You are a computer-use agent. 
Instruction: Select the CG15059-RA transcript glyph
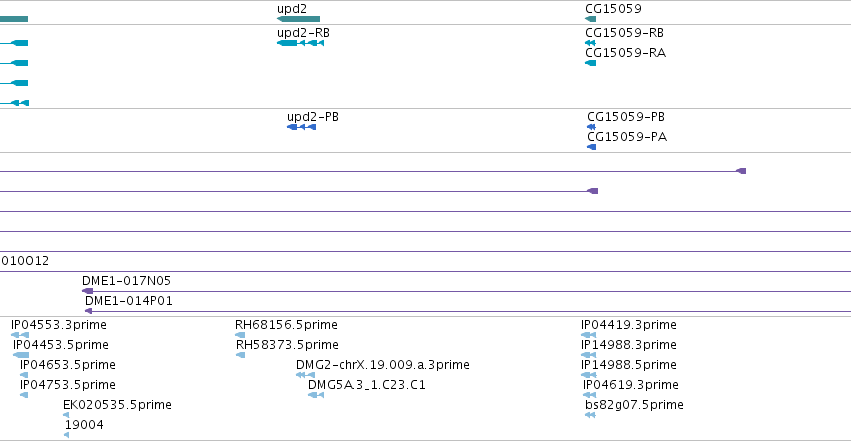[x=590, y=63]
